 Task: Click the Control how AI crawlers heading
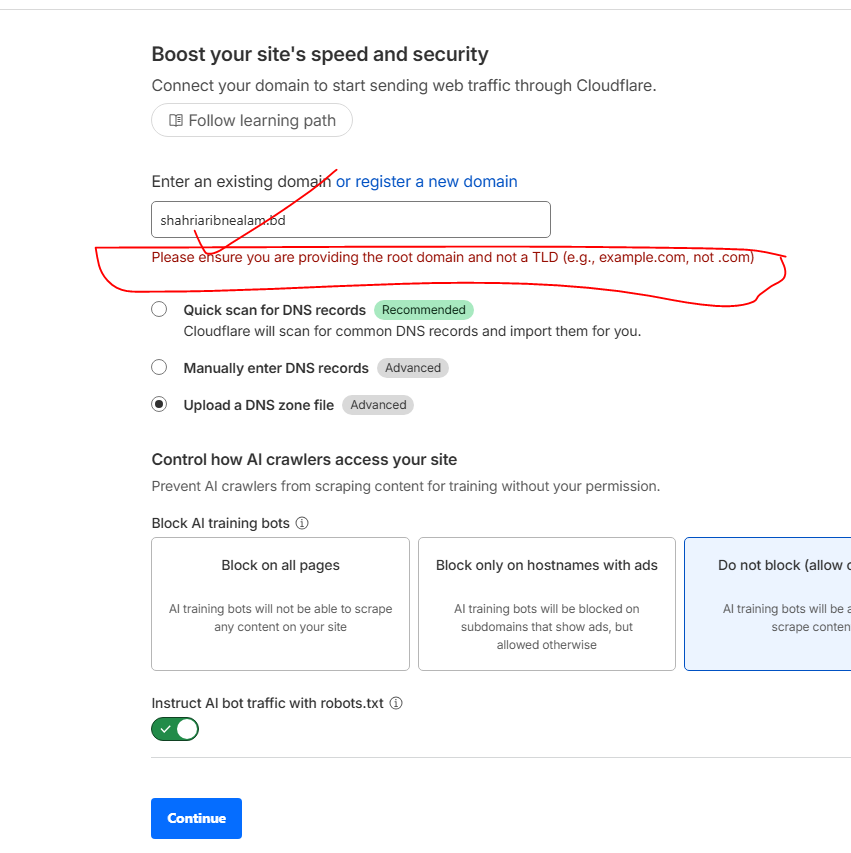click(304, 460)
